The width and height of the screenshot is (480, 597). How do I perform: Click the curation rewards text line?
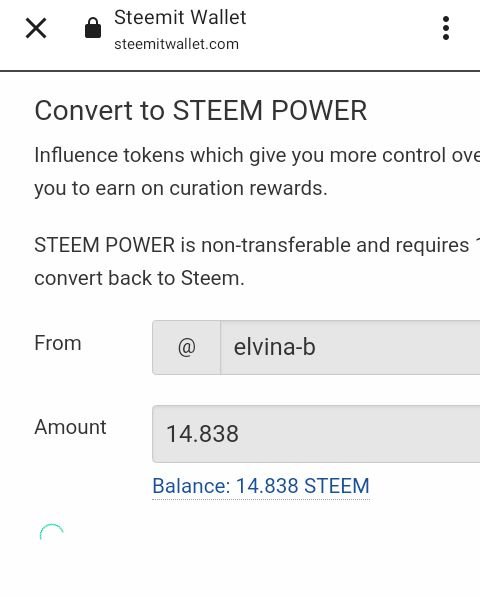pyautogui.click(x=181, y=188)
